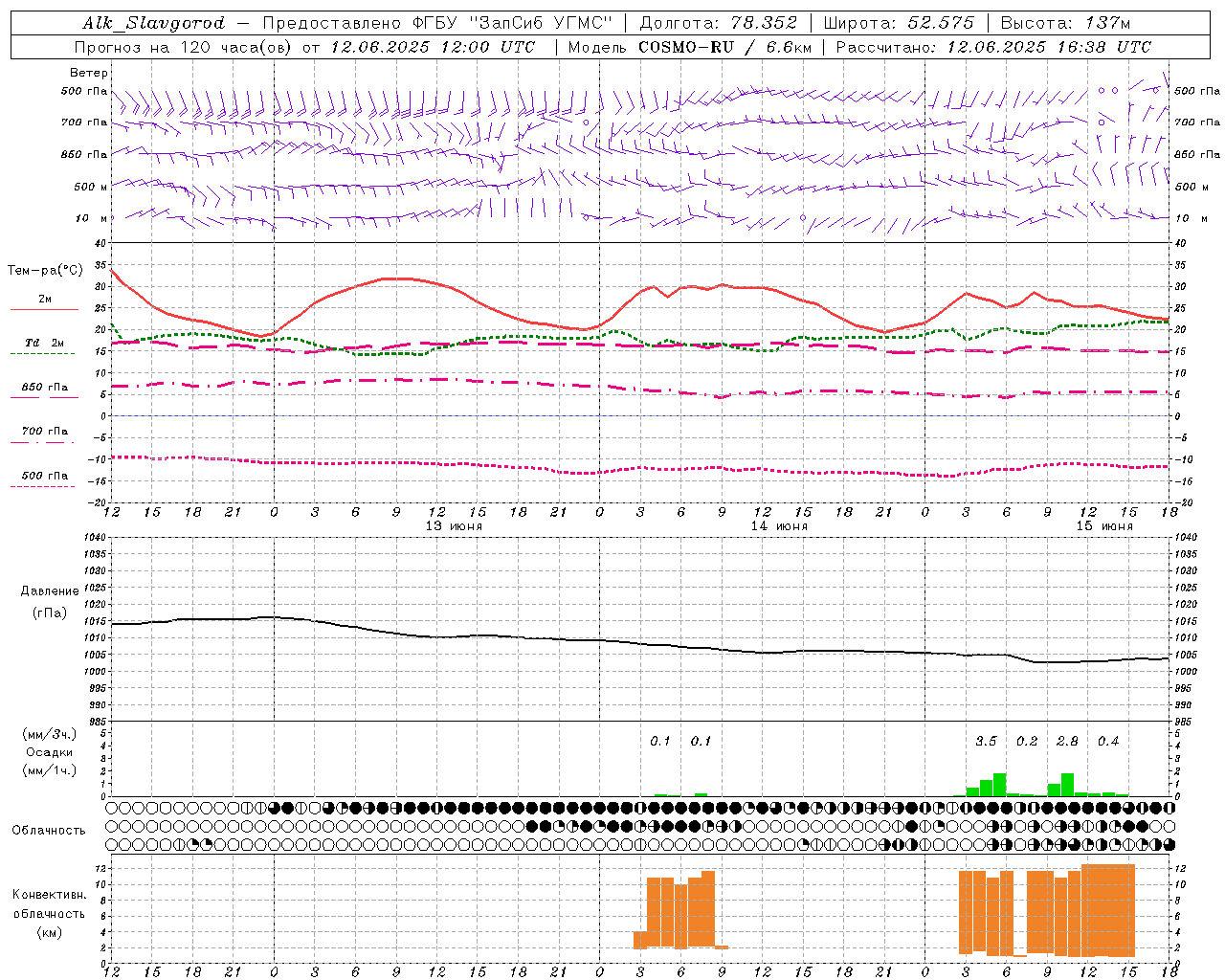
Task: Click the 14 июня date label
Action: 779,526
